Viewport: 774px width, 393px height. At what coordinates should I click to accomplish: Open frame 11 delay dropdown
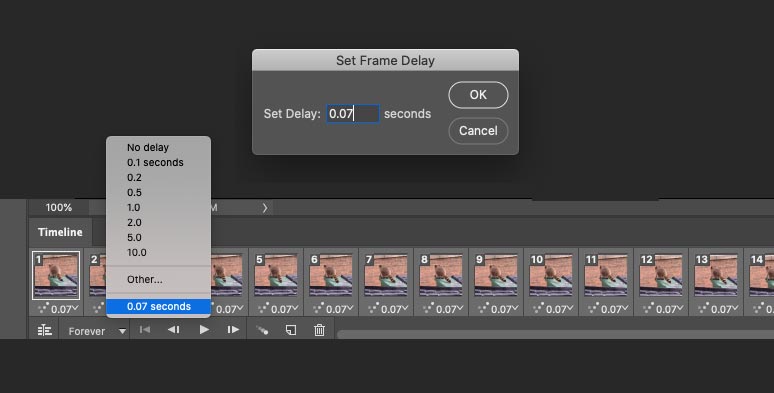click(615, 309)
